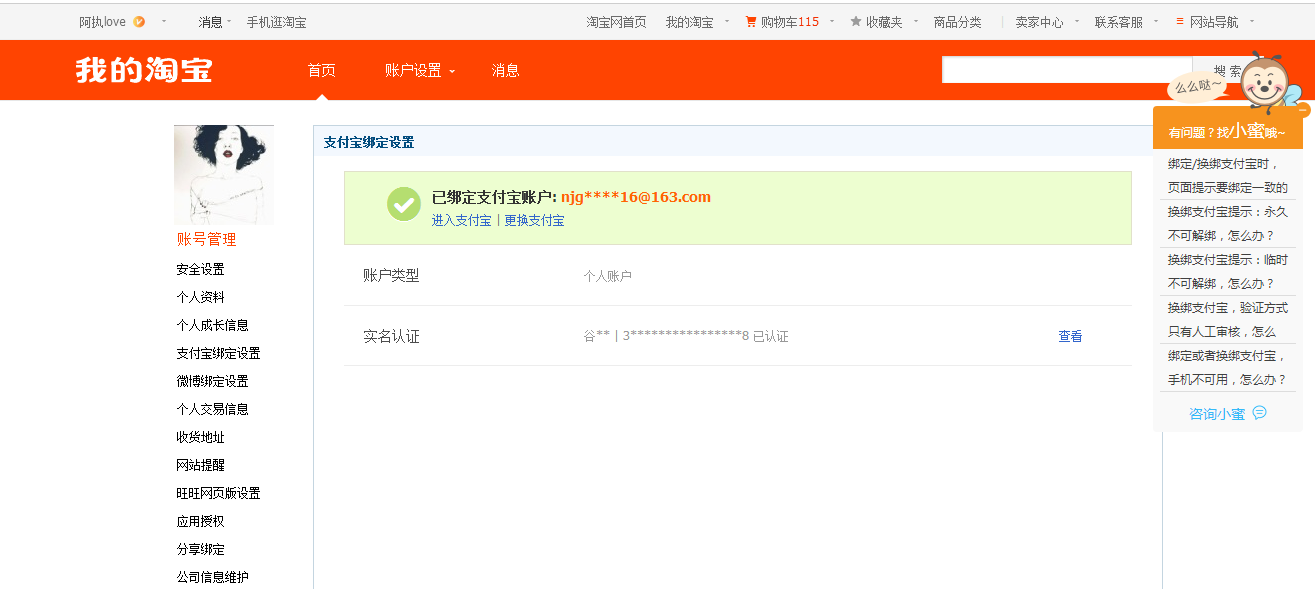Open the 账户设置 dropdown menu
Screen dimensions: 1315x589
click(420, 70)
